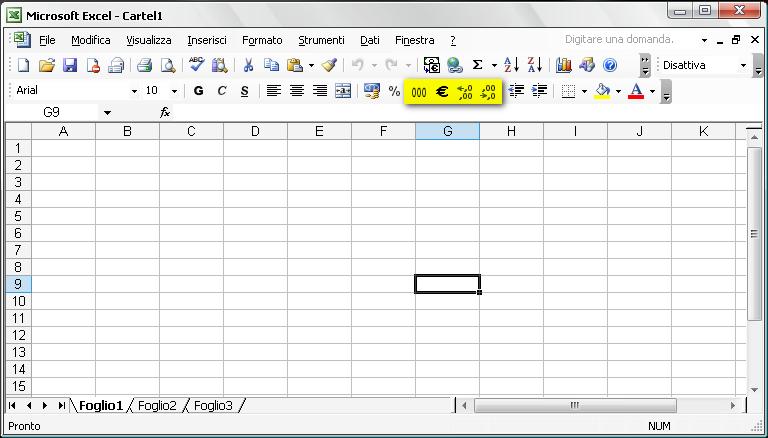Expand the Name Box dropdown arrow
The width and height of the screenshot is (768, 438).
point(107,113)
